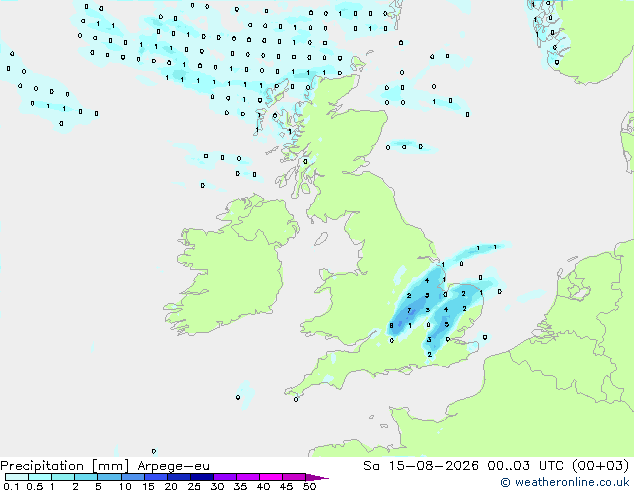The width and height of the screenshot is (634, 490).
Task: Click the "45" legend scale label
Action: pos(286,486)
